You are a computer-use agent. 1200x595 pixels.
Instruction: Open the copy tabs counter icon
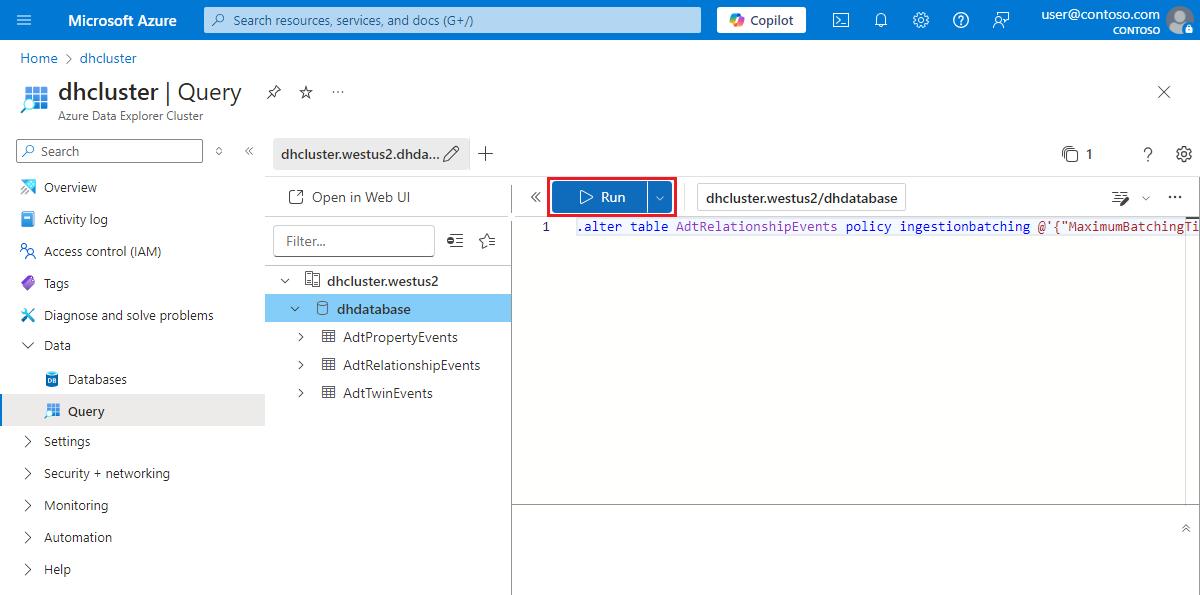point(1076,154)
